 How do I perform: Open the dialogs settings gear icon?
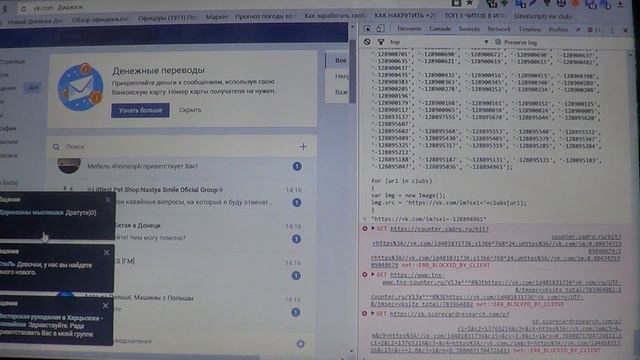(300, 344)
